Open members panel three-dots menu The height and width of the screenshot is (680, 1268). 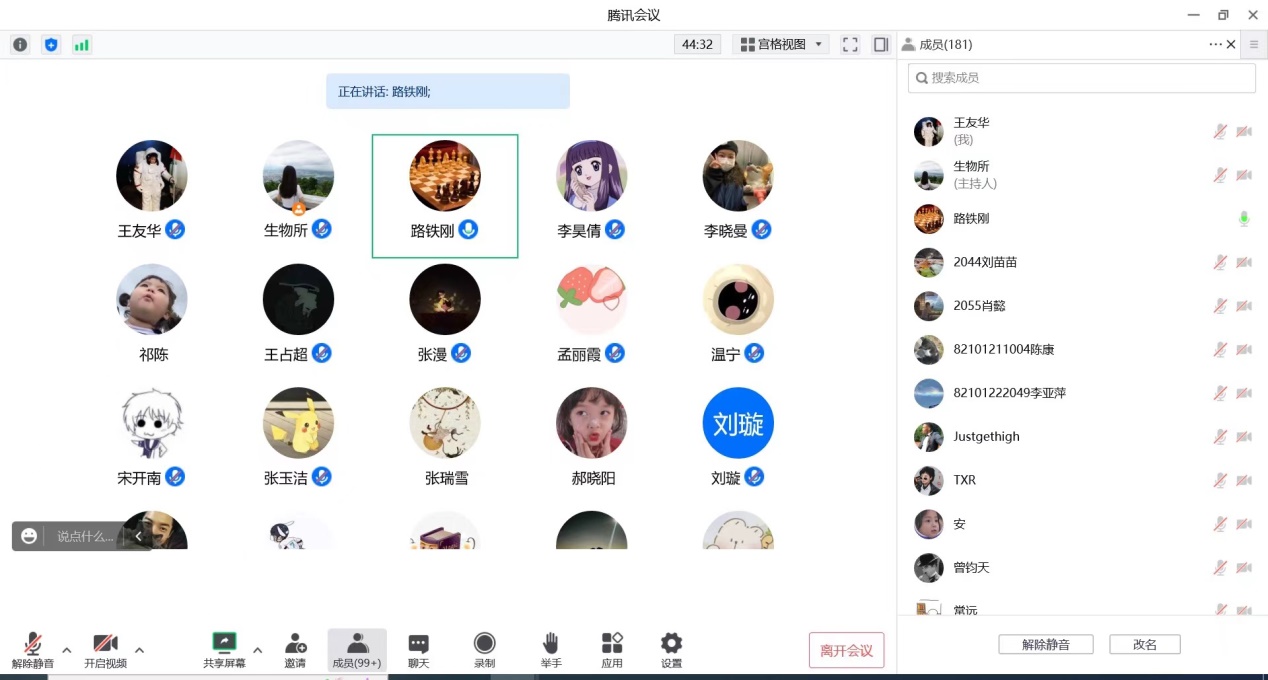click(1215, 45)
